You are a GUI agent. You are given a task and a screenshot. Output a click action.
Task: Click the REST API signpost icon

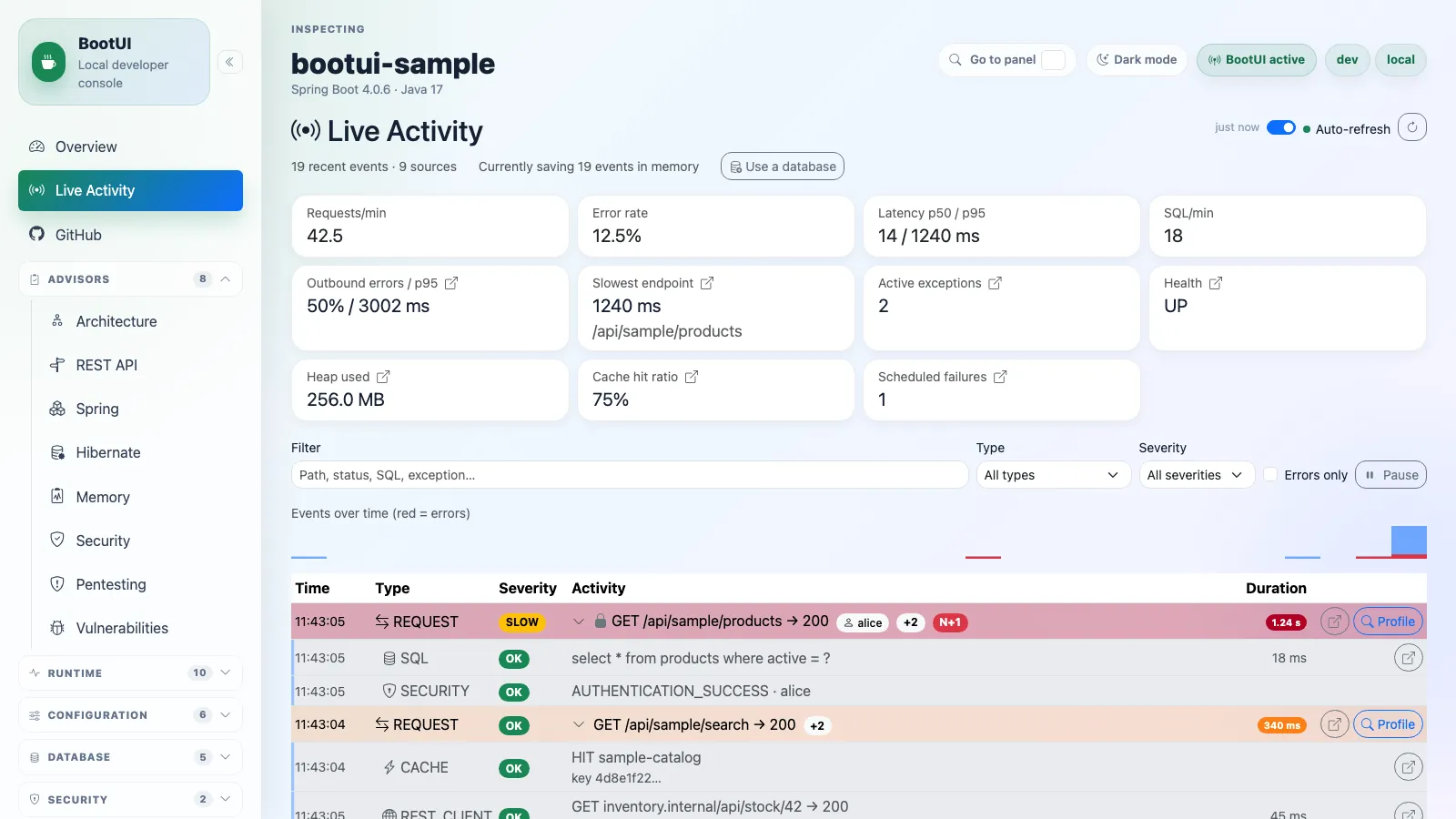tap(57, 365)
